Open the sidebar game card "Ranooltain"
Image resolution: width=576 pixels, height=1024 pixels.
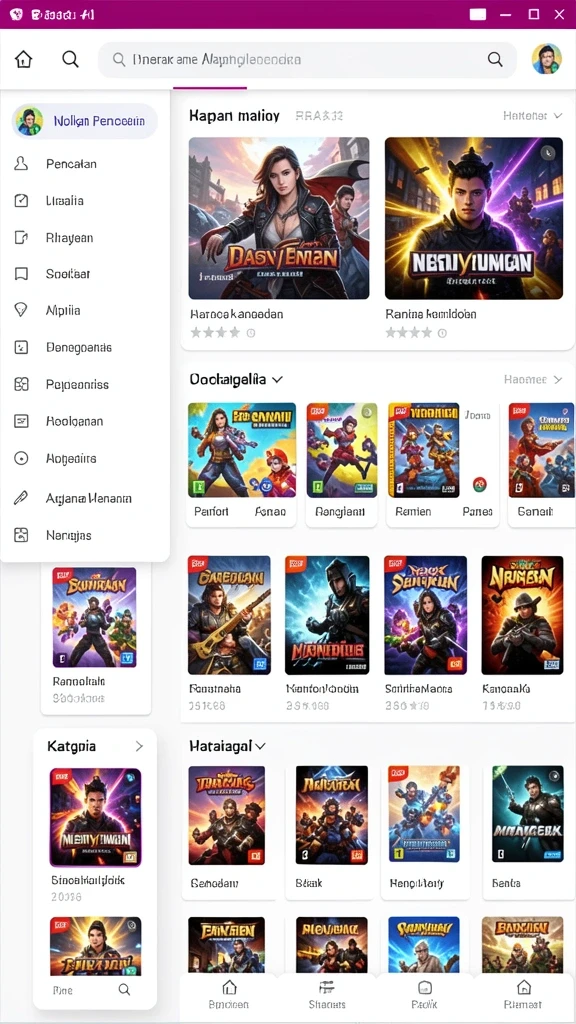tap(95, 637)
